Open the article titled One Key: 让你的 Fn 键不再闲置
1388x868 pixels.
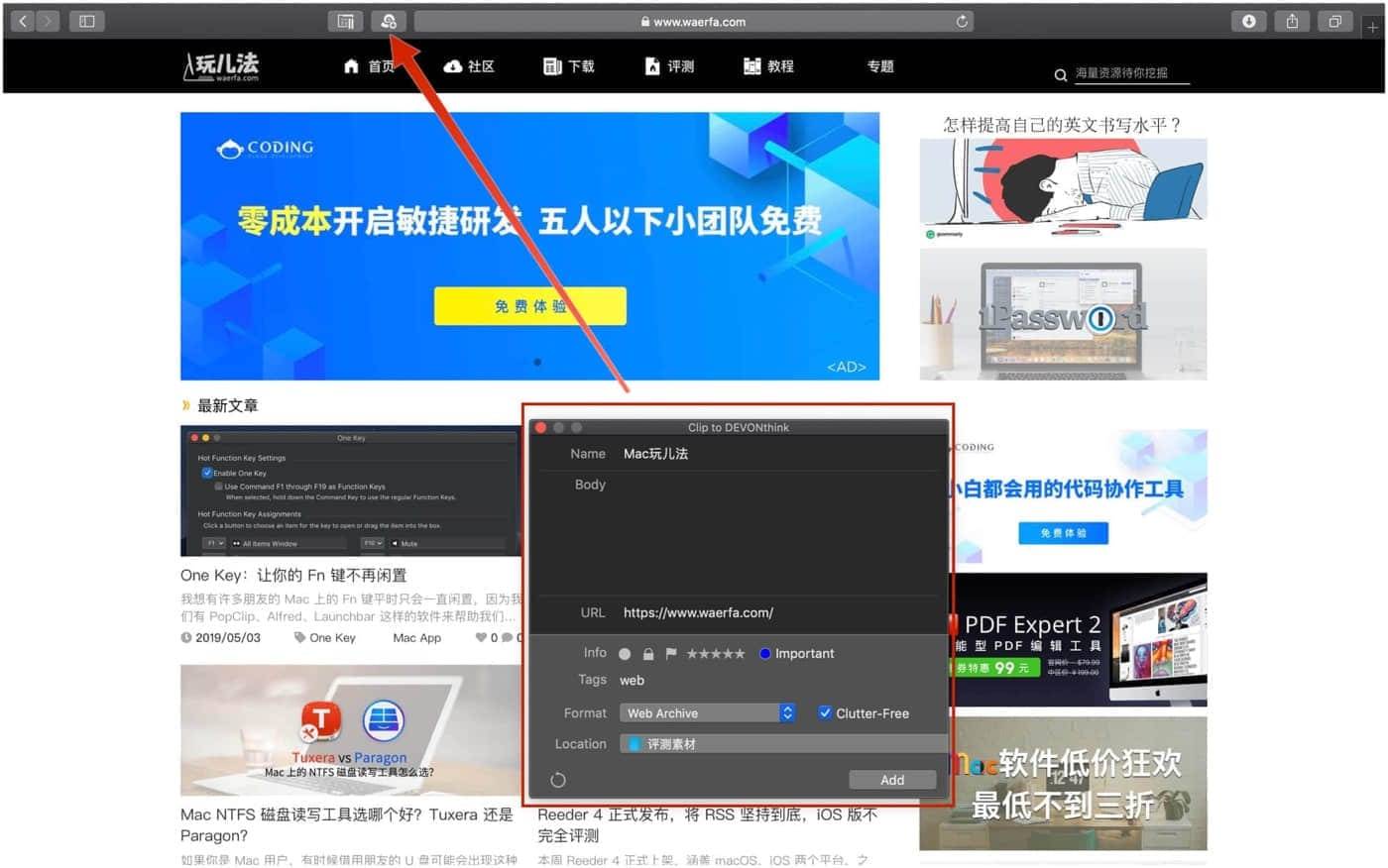coord(293,575)
